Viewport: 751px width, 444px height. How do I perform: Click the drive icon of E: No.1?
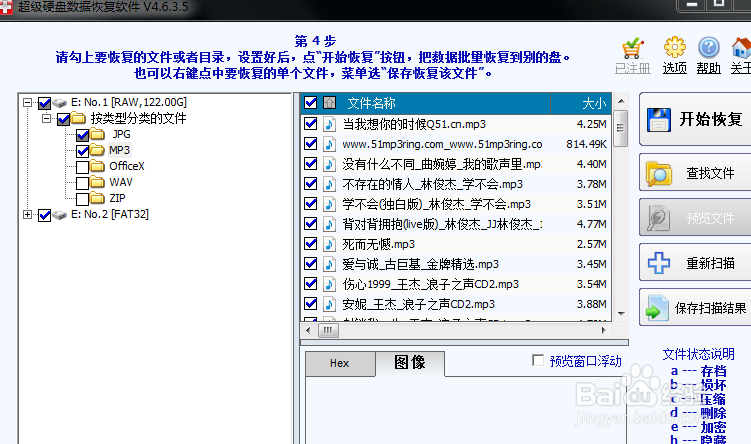(x=59, y=103)
